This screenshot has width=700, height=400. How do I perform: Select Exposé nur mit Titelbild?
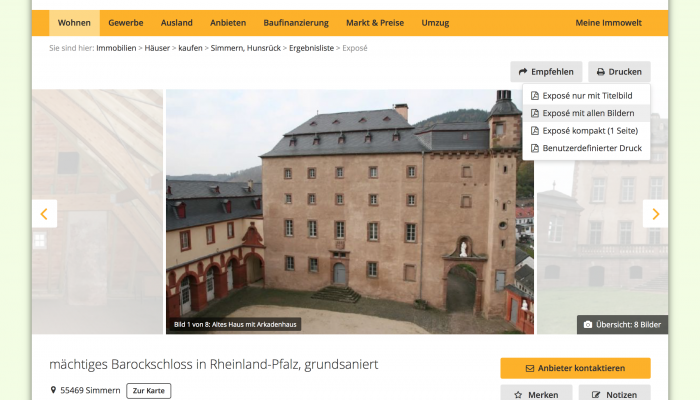586,96
